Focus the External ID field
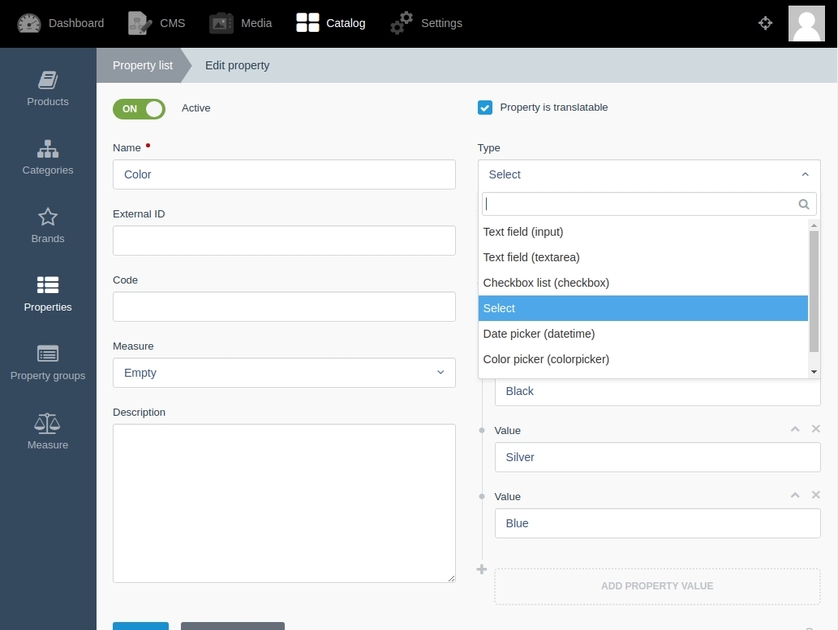838x630 pixels. tap(284, 240)
